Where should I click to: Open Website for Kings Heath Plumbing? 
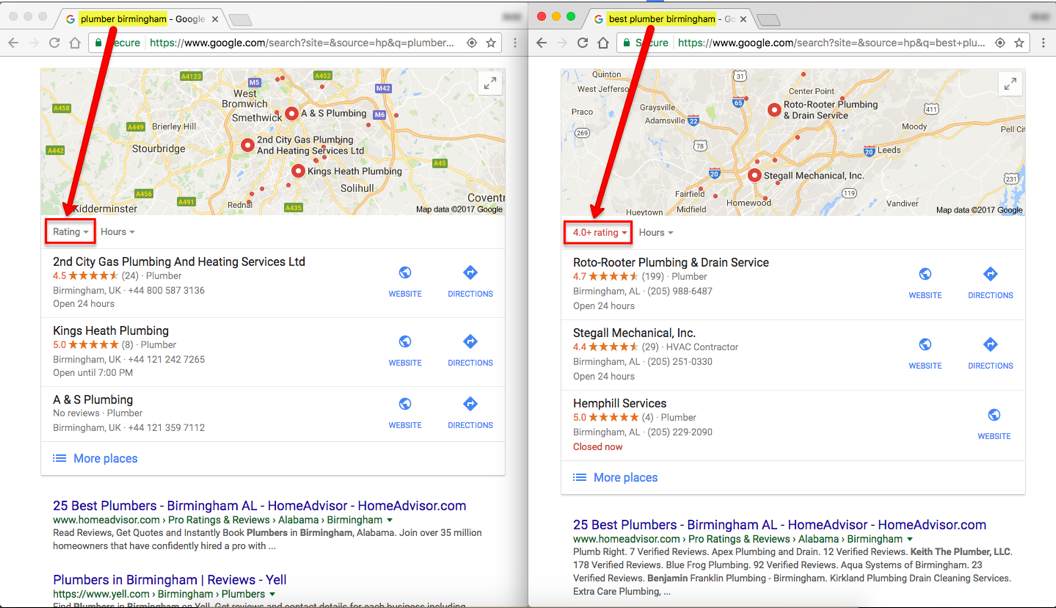pos(405,350)
